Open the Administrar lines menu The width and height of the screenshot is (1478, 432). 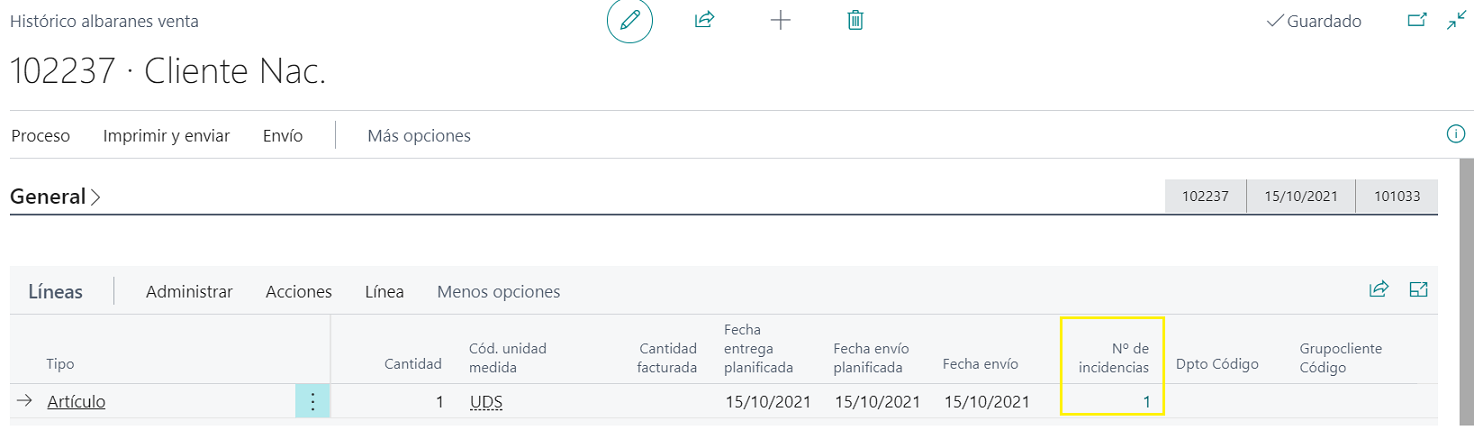tap(189, 292)
